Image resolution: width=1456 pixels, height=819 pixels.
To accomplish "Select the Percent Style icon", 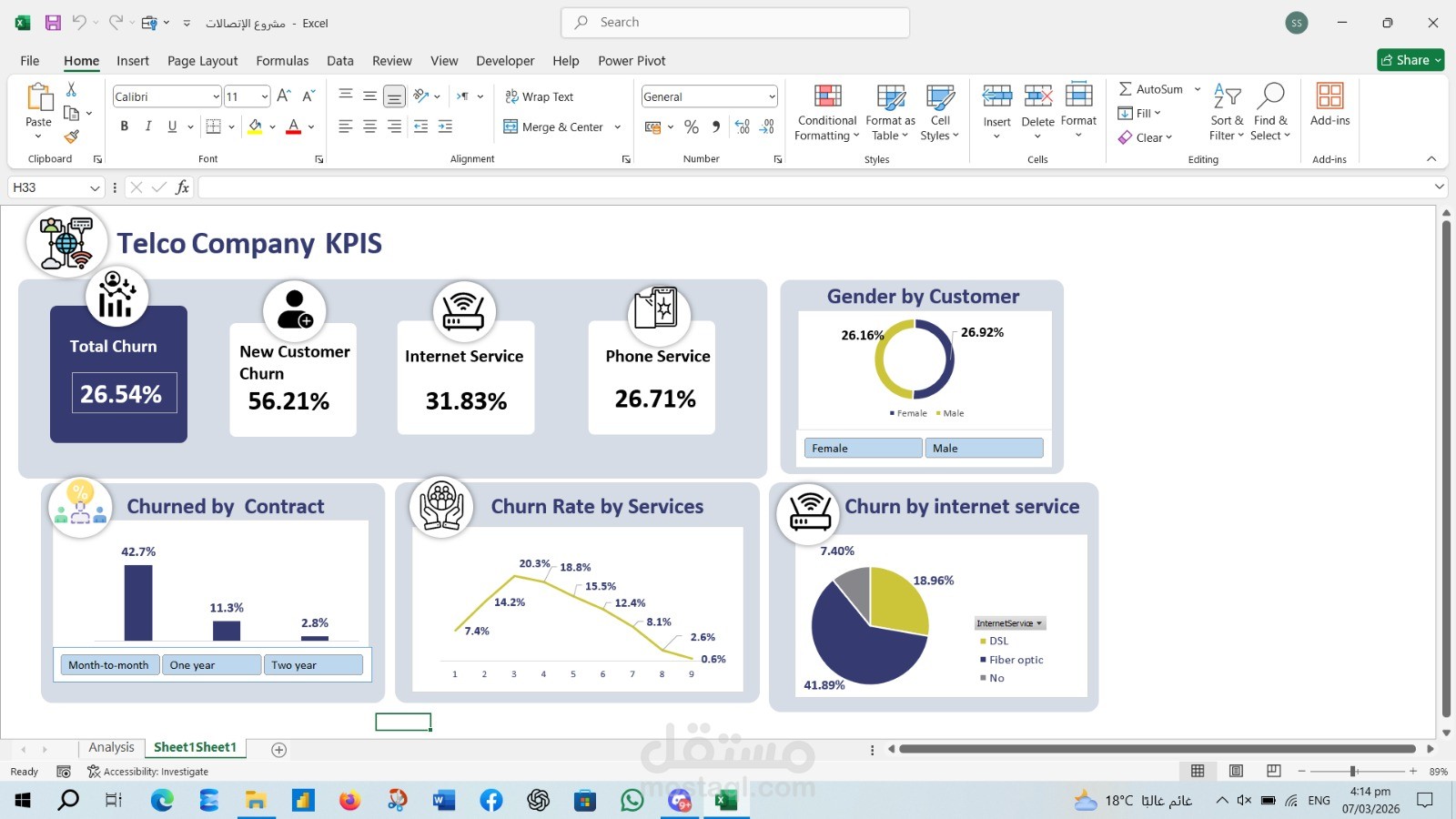I will [692, 126].
